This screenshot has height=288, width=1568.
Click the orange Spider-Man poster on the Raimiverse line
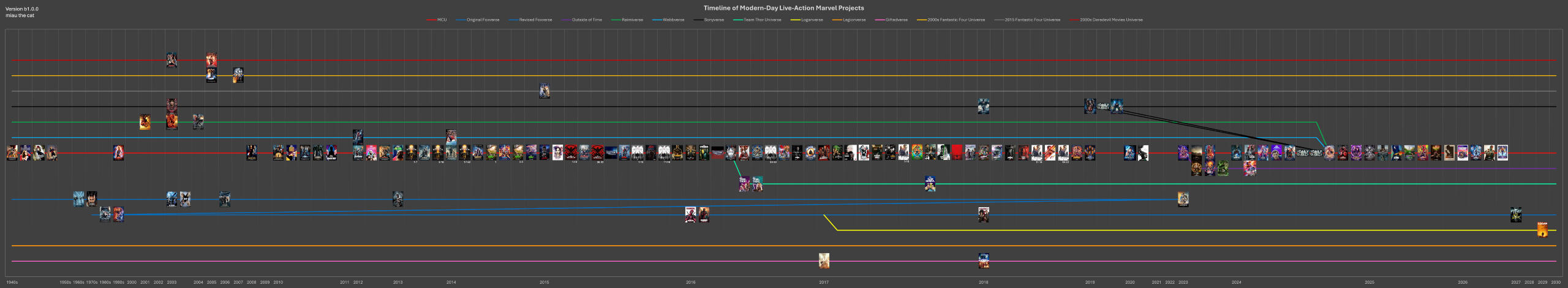point(145,121)
